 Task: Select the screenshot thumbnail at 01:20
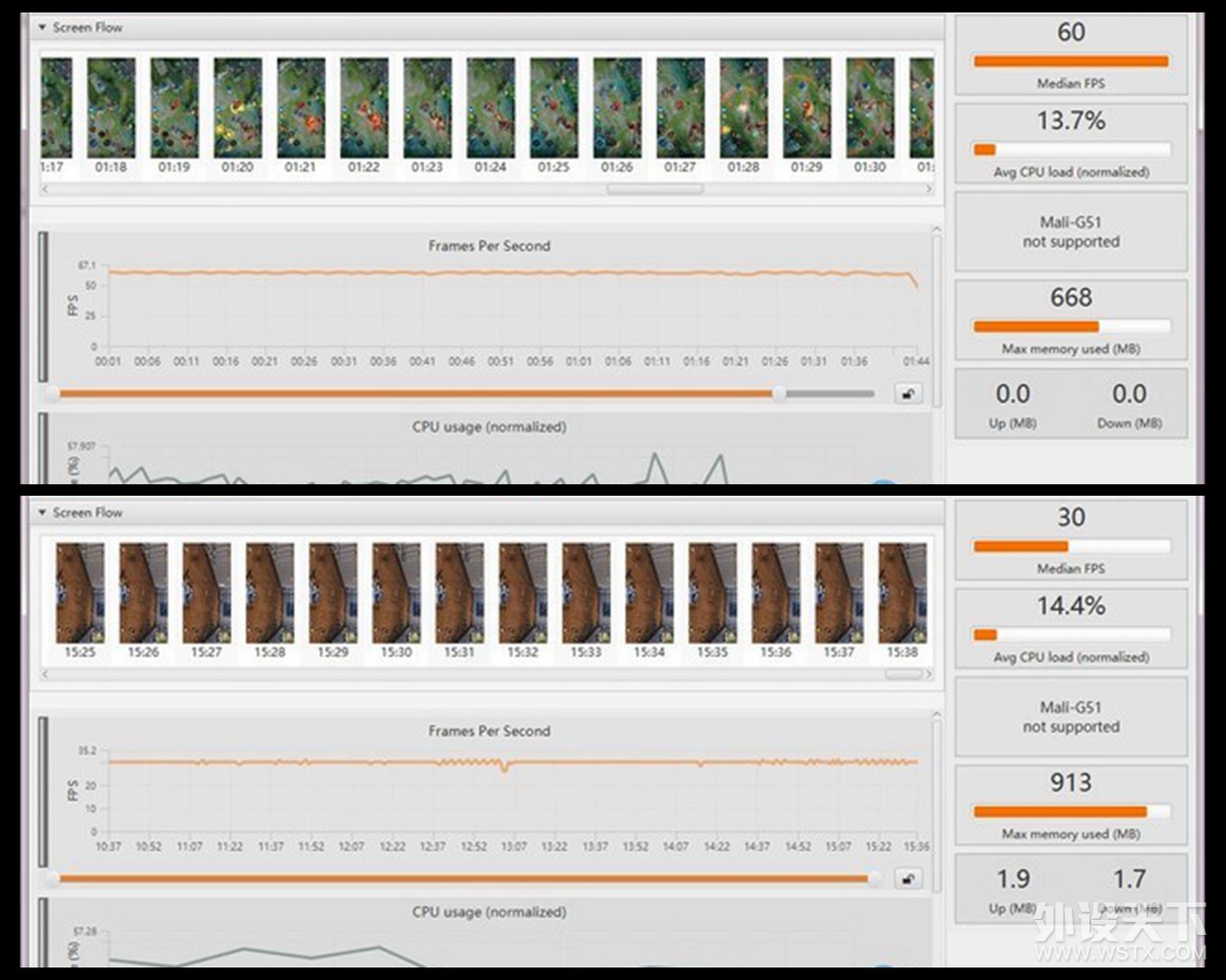[238, 108]
